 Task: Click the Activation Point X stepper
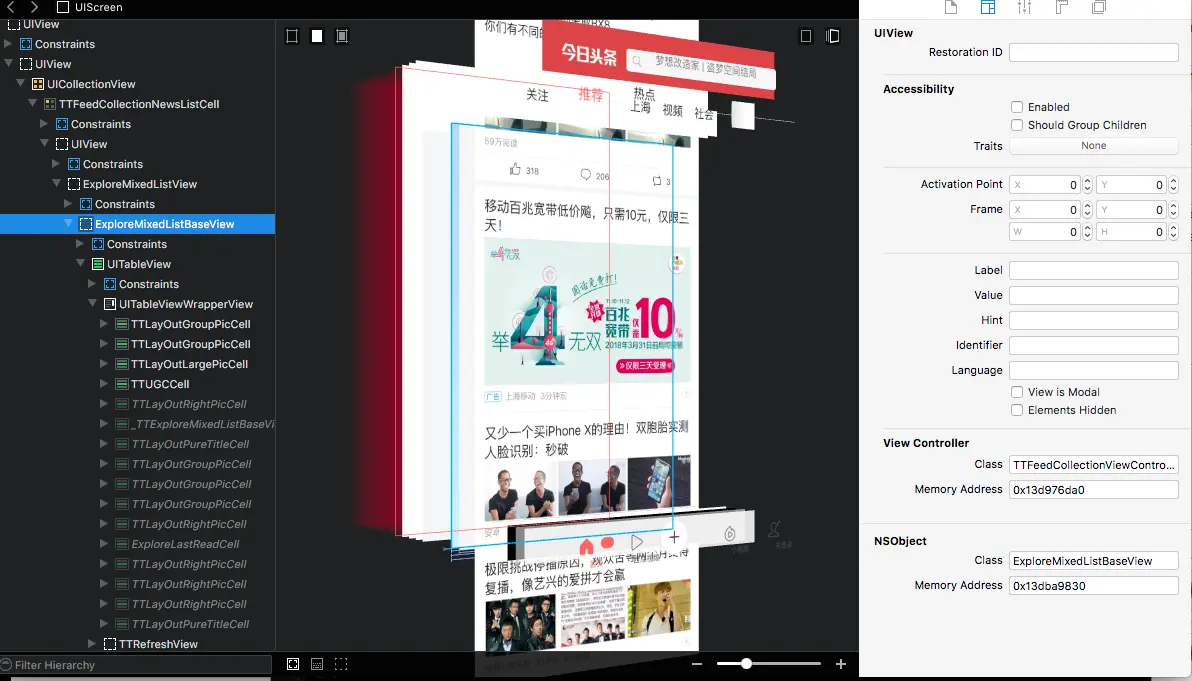1087,185
